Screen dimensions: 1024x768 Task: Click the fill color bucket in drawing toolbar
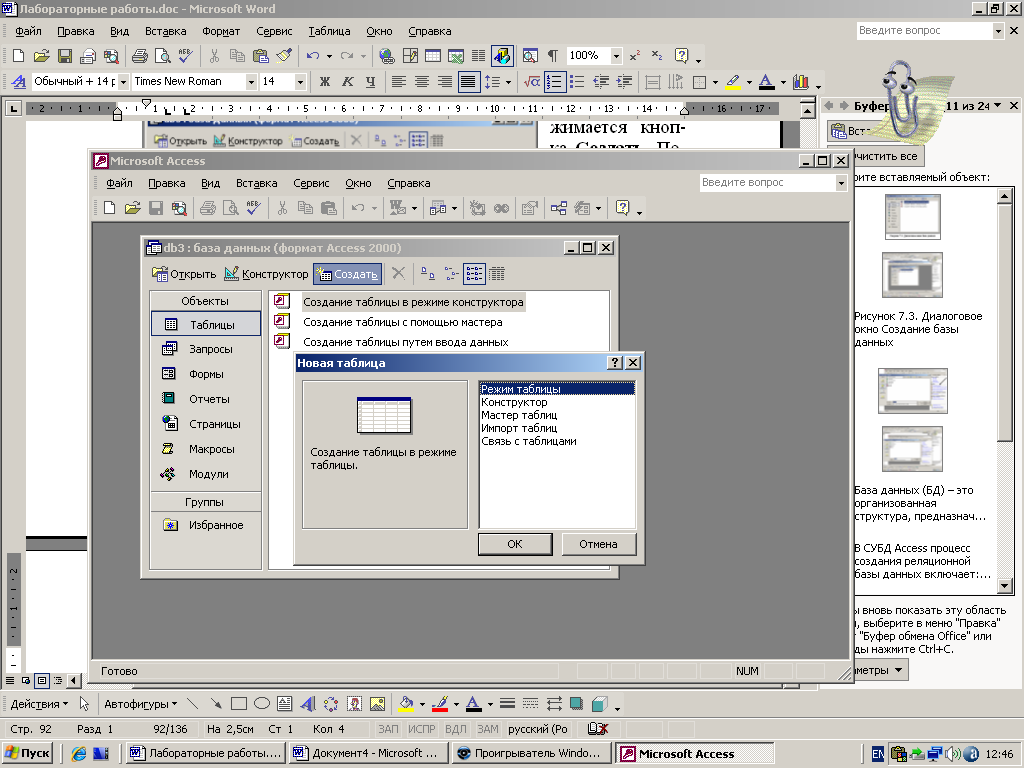[x=406, y=704]
